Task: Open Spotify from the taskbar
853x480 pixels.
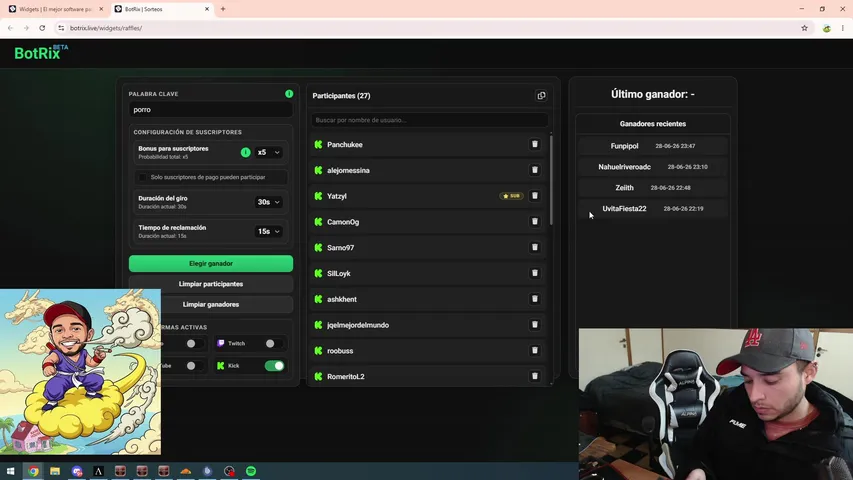Action: coord(251,471)
